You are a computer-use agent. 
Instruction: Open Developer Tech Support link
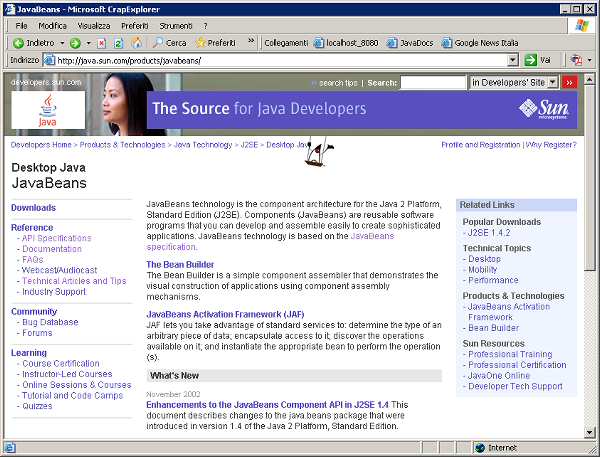pos(515,386)
